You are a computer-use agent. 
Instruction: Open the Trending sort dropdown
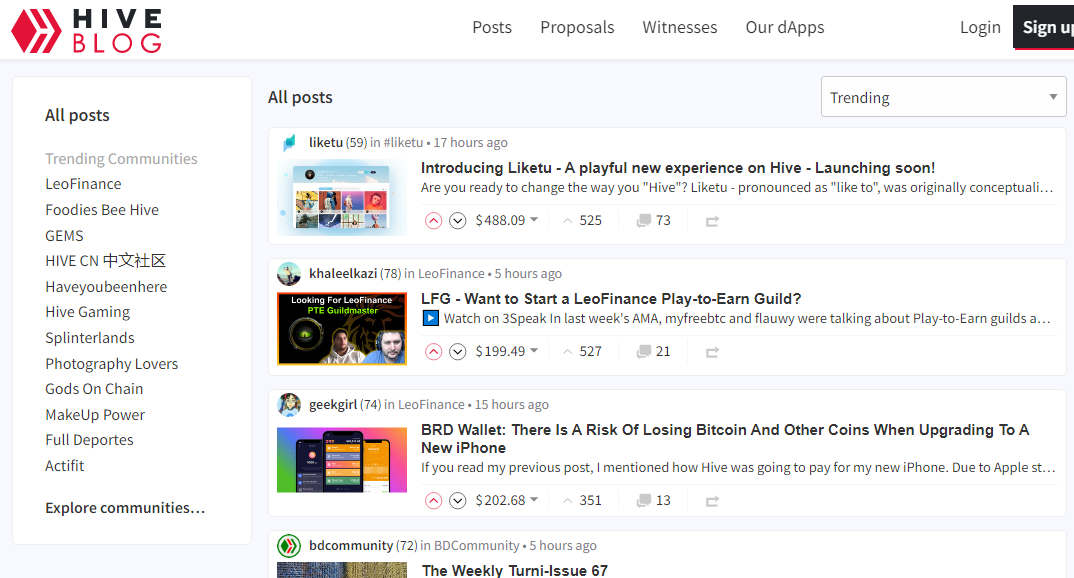943,97
